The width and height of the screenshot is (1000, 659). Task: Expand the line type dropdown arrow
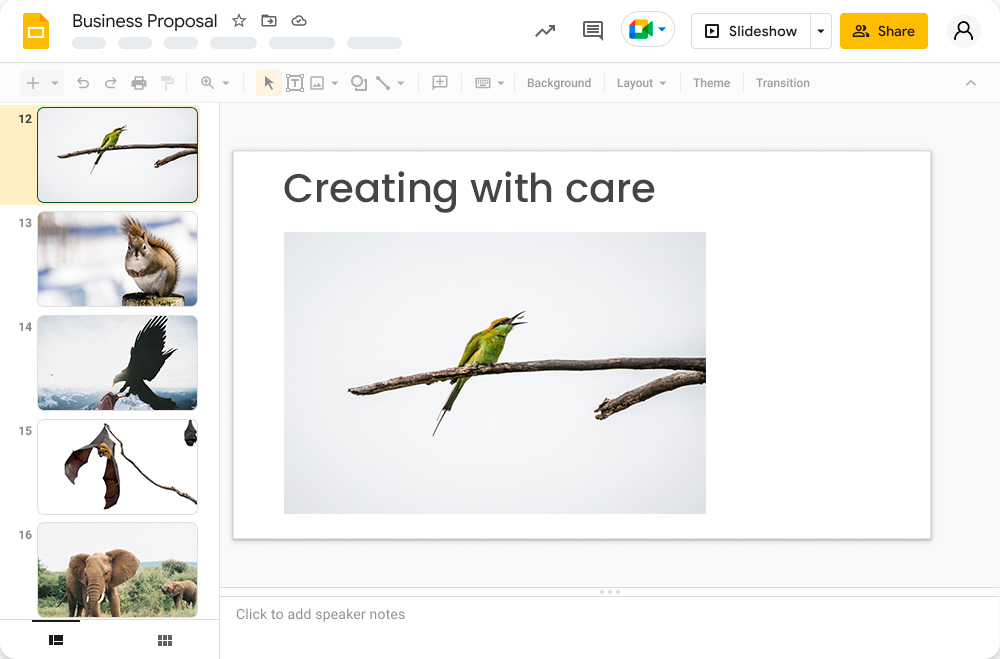click(x=401, y=83)
